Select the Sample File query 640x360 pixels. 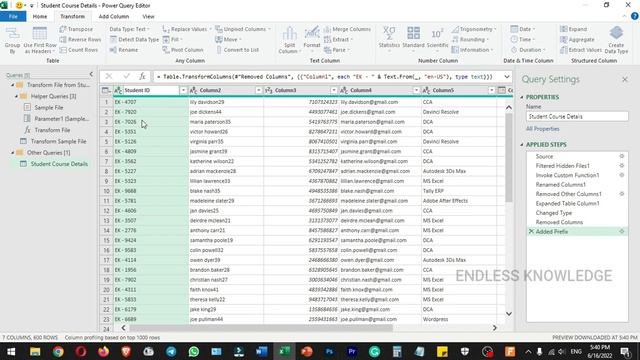pos(49,107)
